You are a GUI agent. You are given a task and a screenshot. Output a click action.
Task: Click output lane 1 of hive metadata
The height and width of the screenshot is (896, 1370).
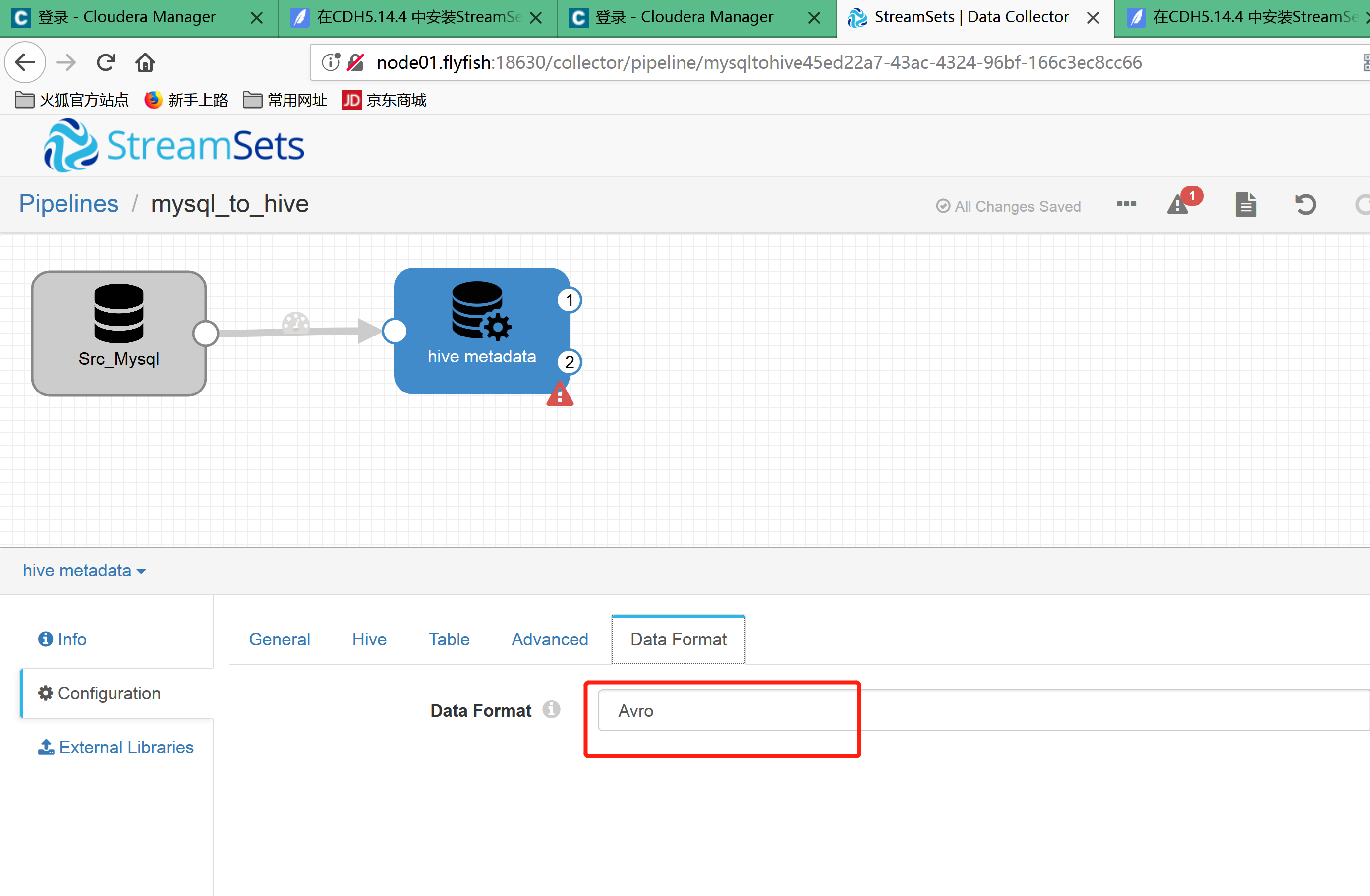click(570, 300)
